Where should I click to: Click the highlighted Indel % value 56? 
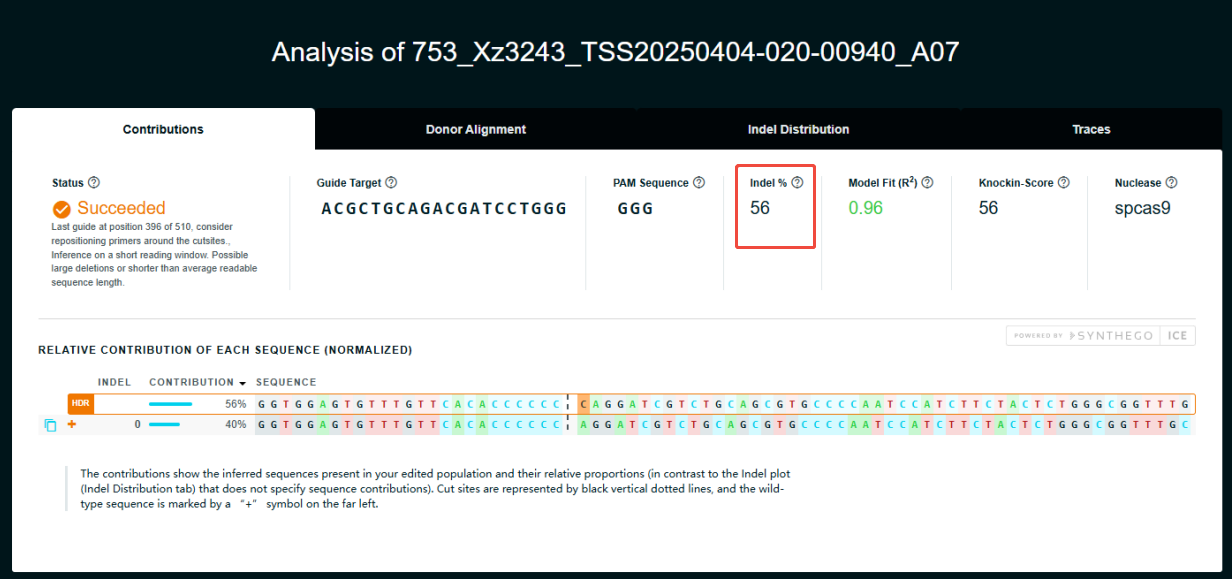point(761,208)
